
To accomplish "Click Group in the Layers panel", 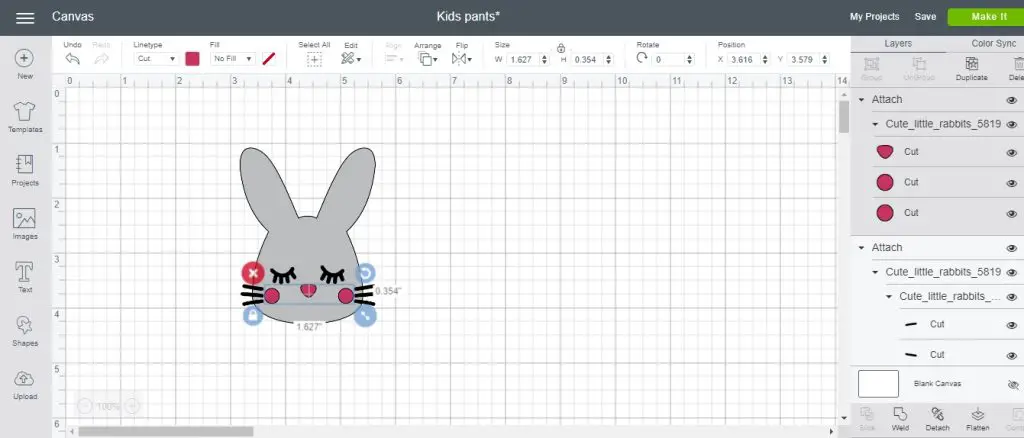I will click(x=871, y=69).
